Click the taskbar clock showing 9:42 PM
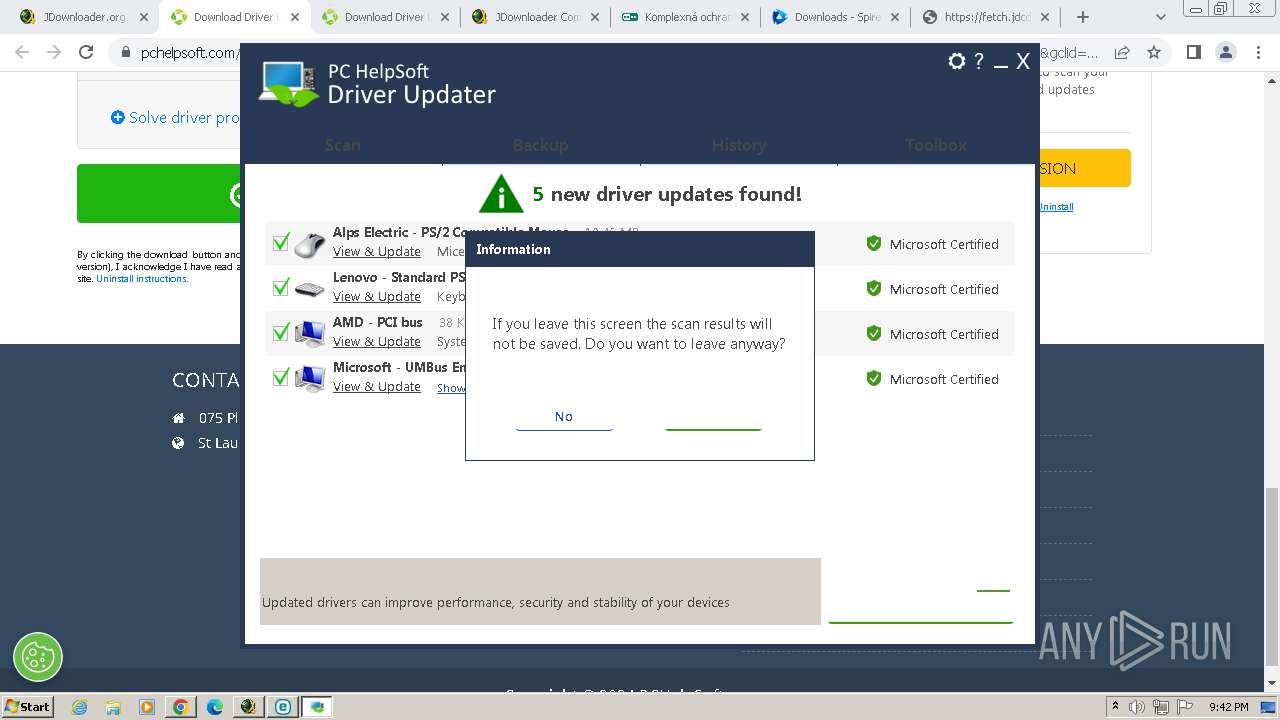1280x720 pixels. pos(1228,707)
